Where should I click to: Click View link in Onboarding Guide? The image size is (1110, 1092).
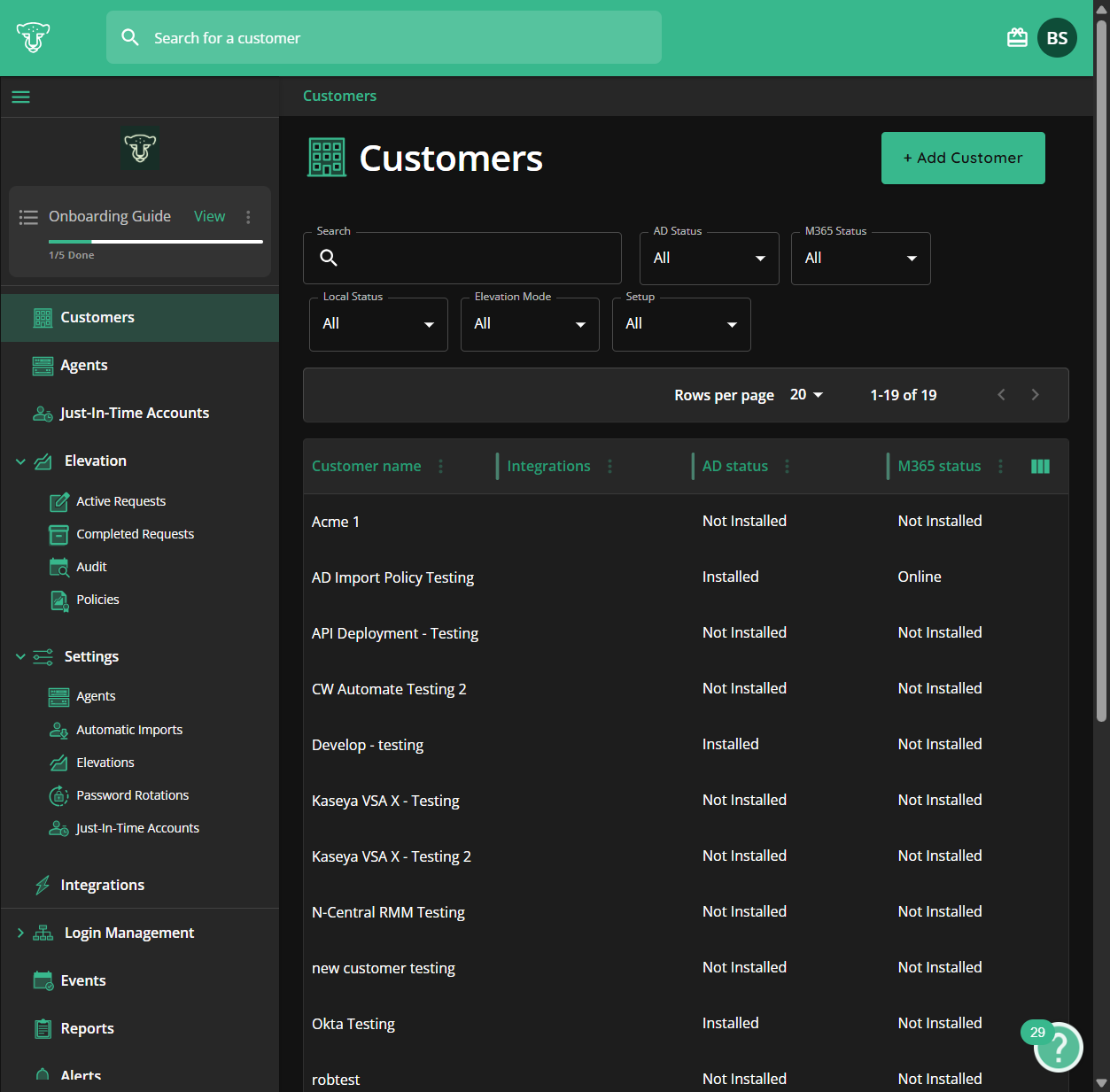tap(209, 216)
